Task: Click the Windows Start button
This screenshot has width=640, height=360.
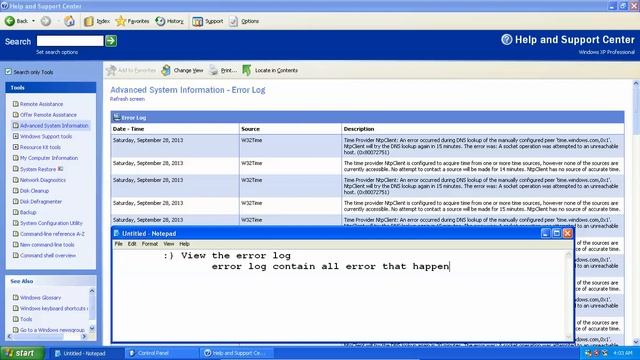Action: (x=22, y=353)
